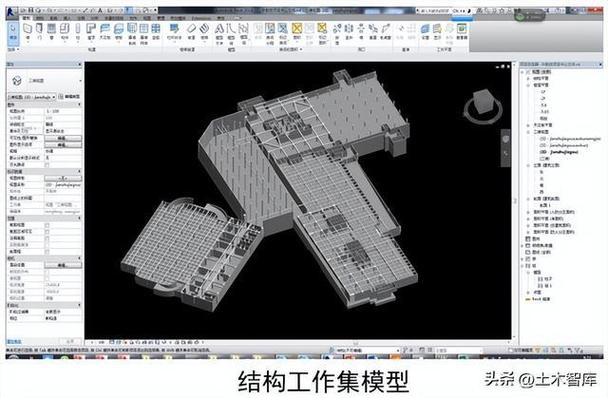The image size is (608, 398).
Task: Click Edit for Rendering Settings
Action: point(63,265)
